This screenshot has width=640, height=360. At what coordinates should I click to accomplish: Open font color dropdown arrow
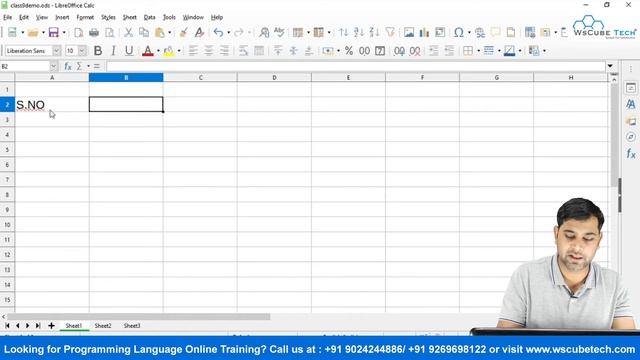[158, 51]
